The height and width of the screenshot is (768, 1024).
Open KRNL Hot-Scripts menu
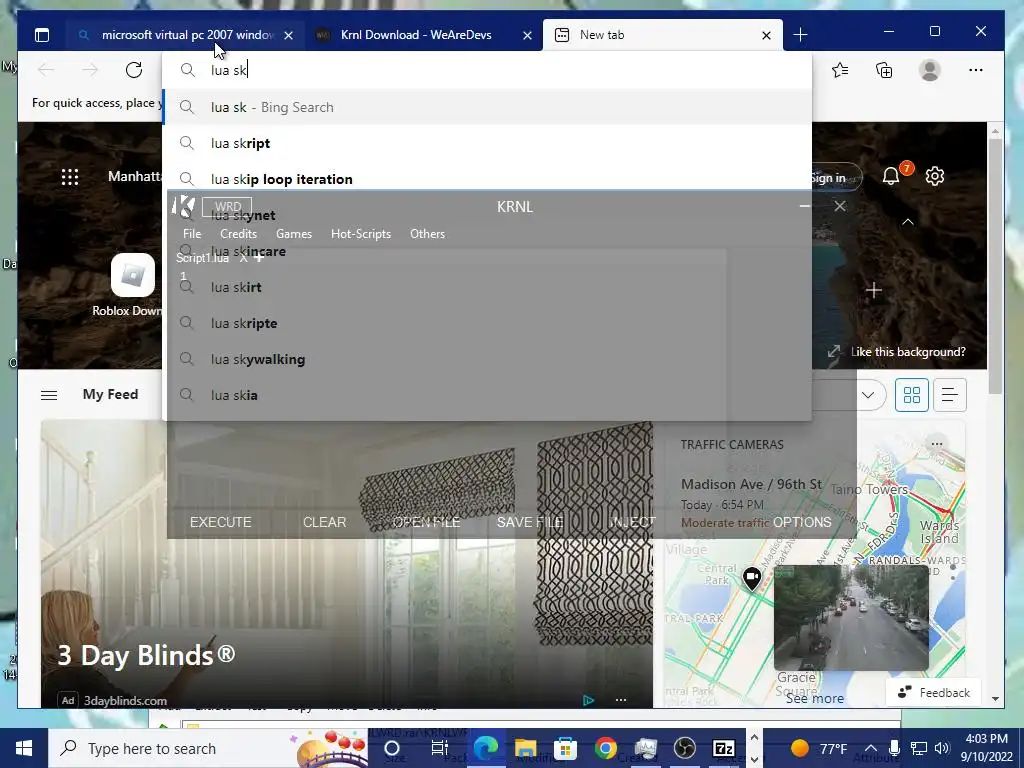[x=361, y=234]
